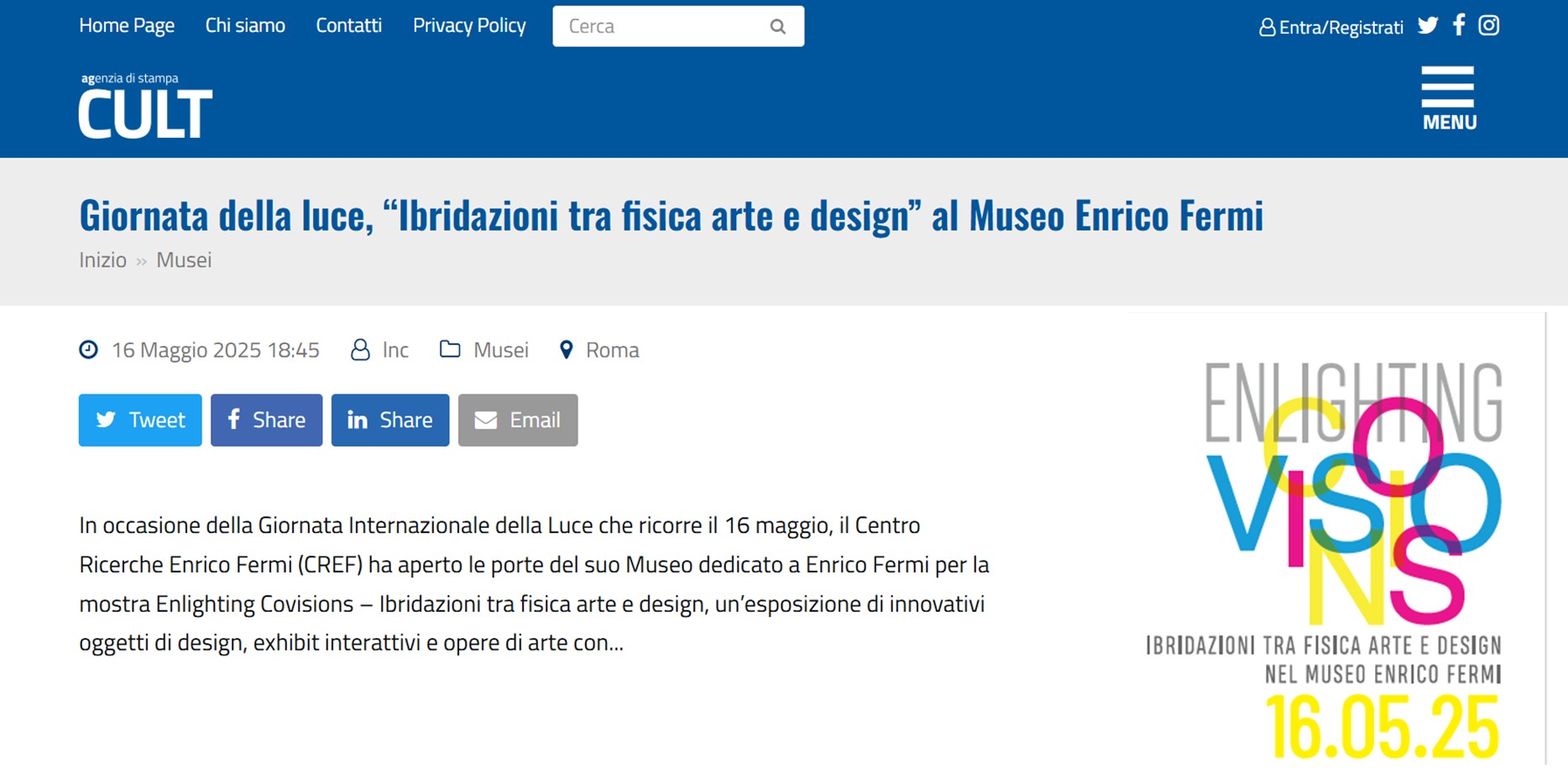1568x784 pixels.
Task: Go to Chi siamo page
Action: pos(245,26)
